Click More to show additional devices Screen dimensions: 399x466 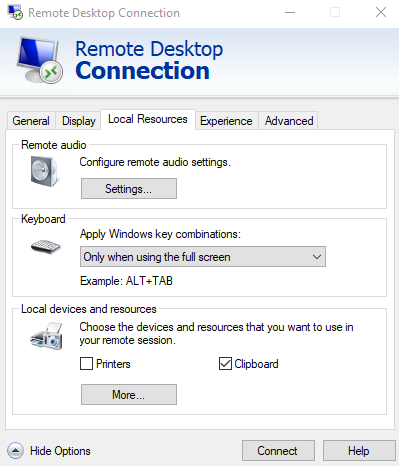point(129,395)
